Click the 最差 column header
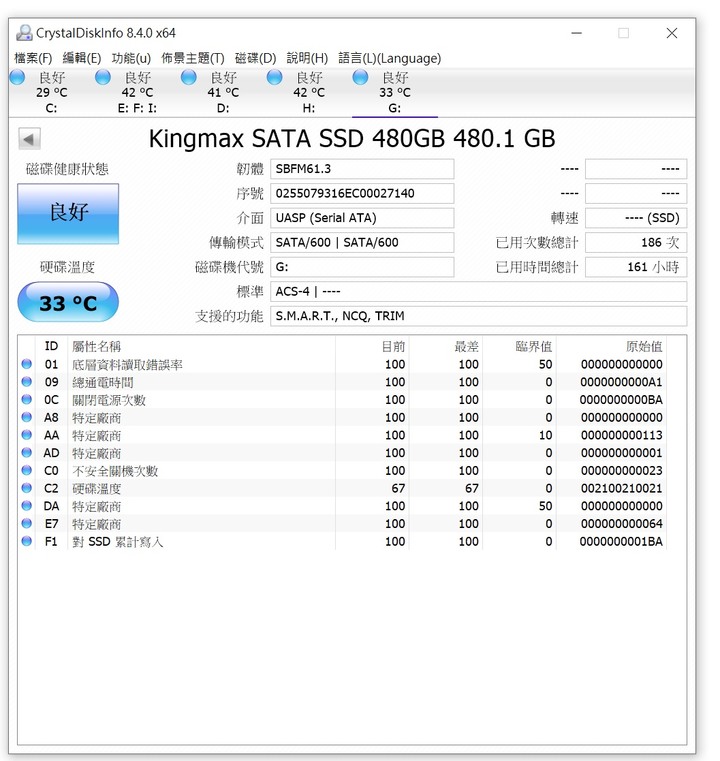This screenshot has width=720, height=761. 446,346
